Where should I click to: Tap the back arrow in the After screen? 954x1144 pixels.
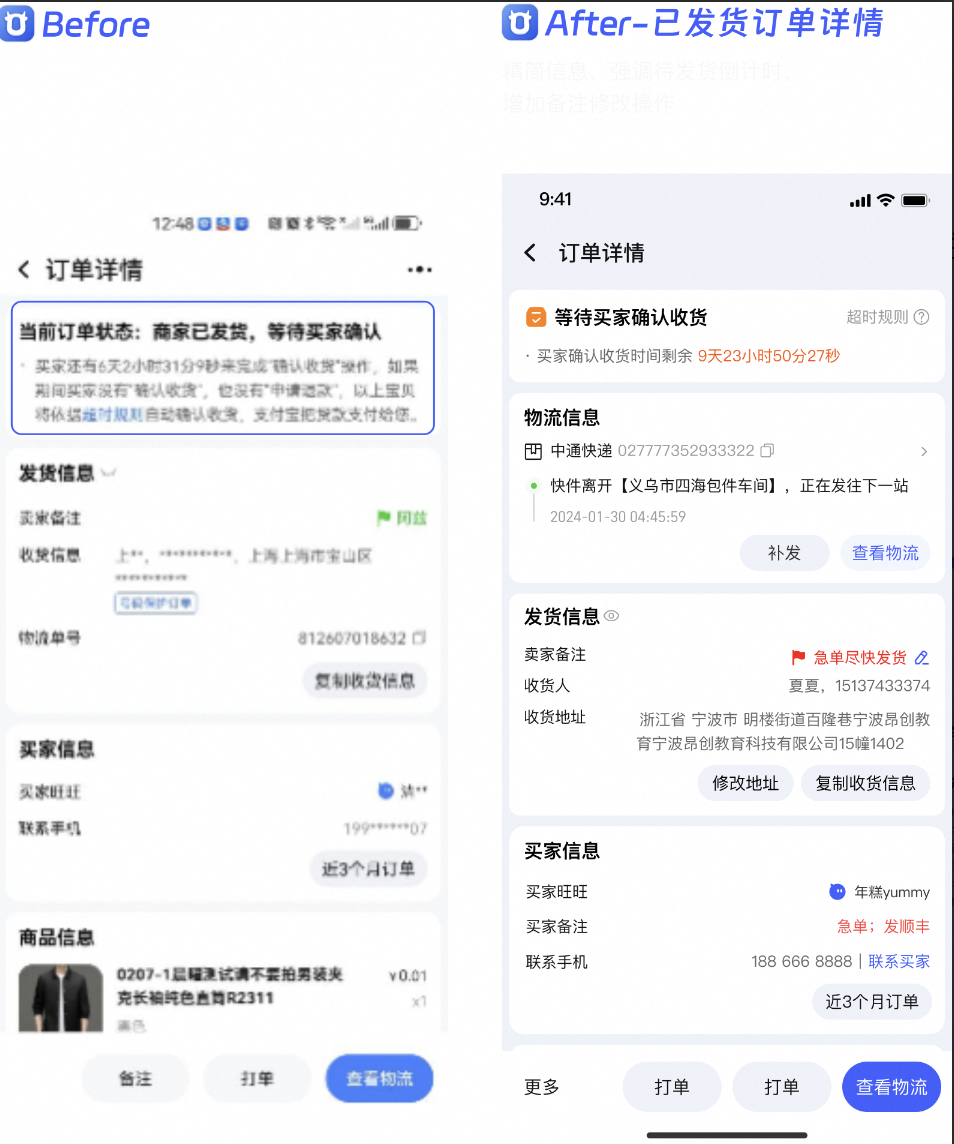[530, 253]
